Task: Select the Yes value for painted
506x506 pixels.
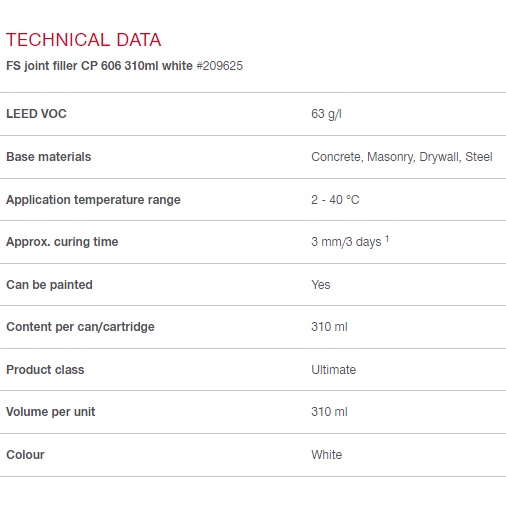Action: point(321,285)
